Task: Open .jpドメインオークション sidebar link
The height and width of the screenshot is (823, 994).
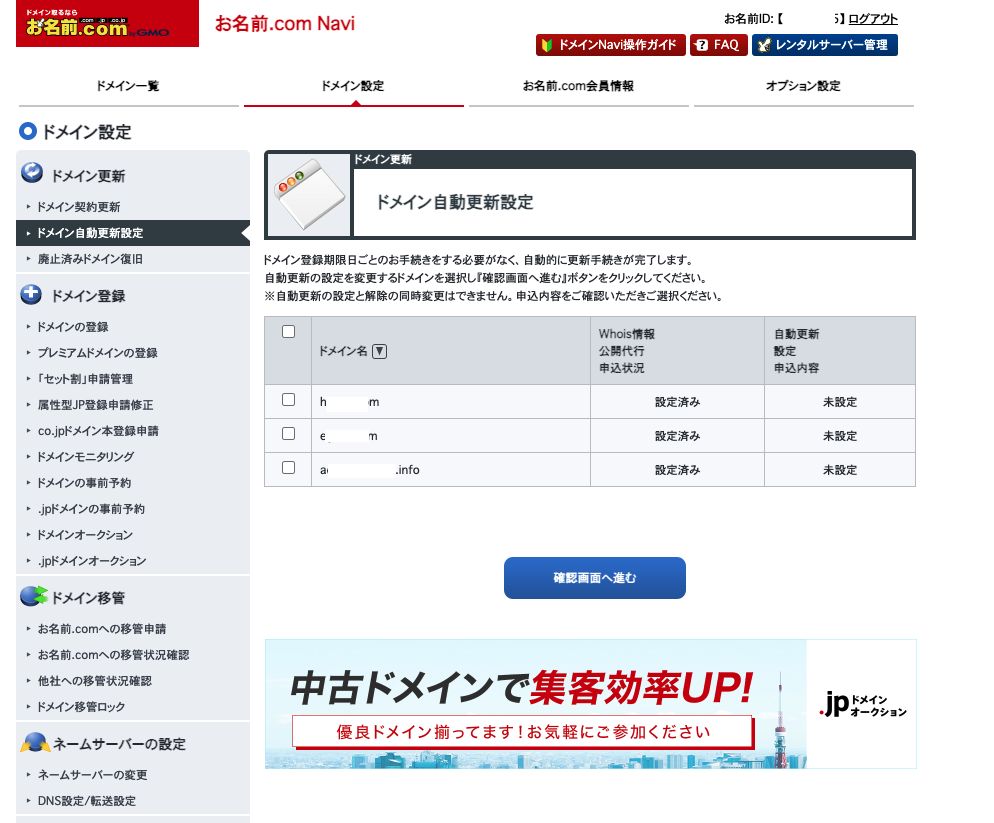Action: coord(92,561)
